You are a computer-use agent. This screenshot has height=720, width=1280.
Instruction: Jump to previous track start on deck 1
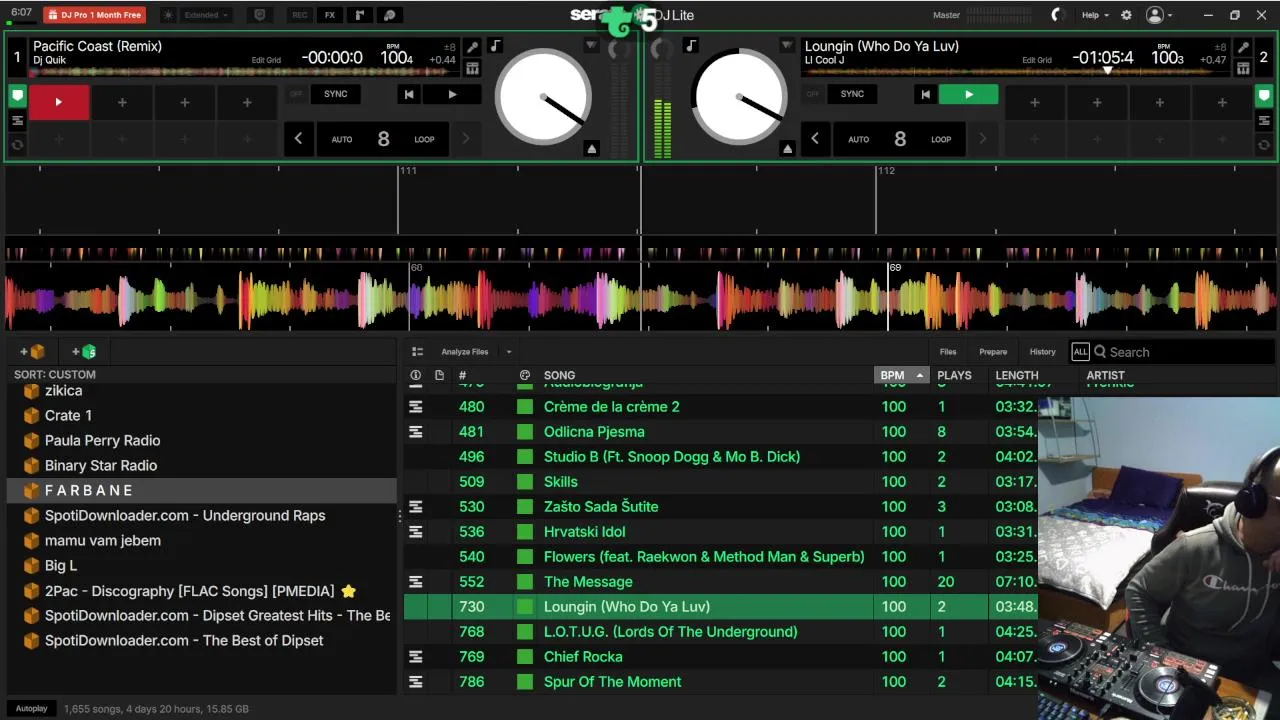(409, 94)
